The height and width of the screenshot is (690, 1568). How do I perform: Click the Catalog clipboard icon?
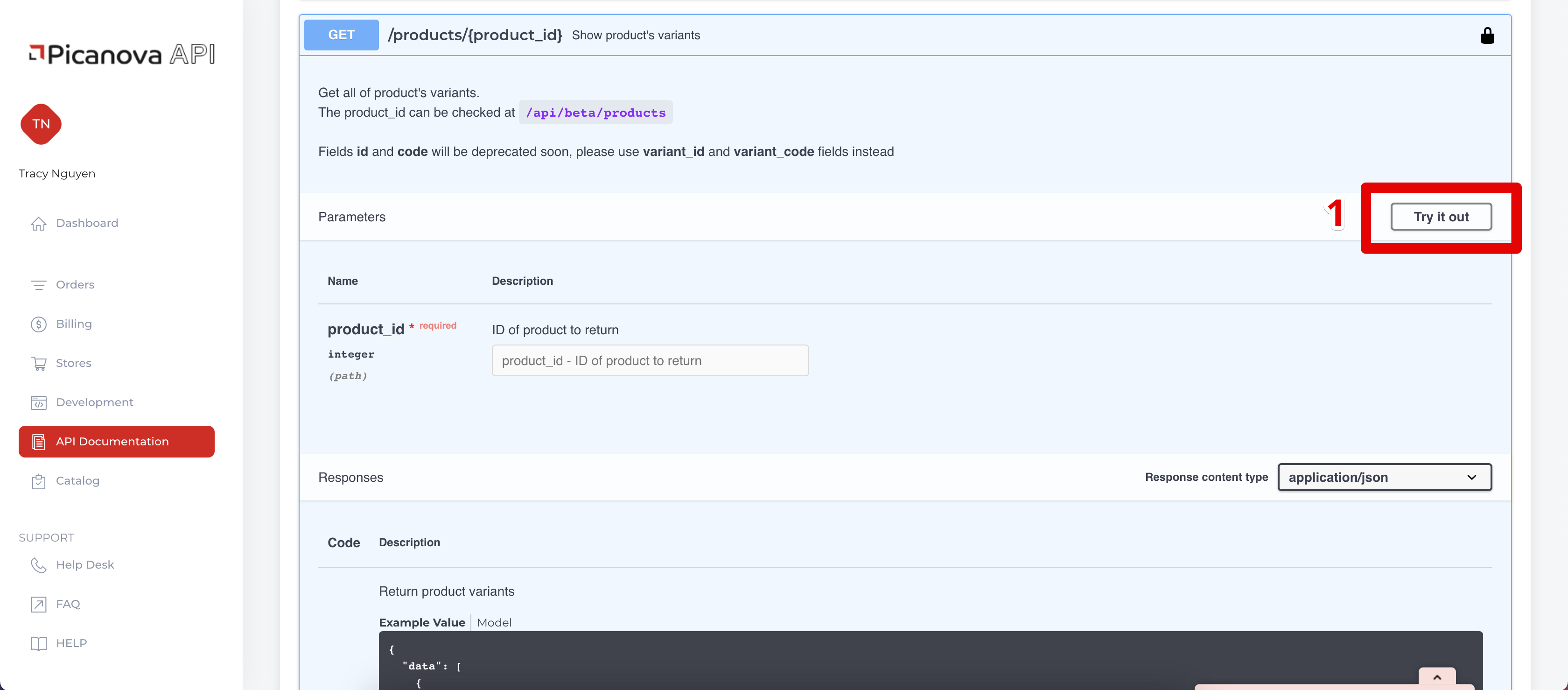point(38,481)
